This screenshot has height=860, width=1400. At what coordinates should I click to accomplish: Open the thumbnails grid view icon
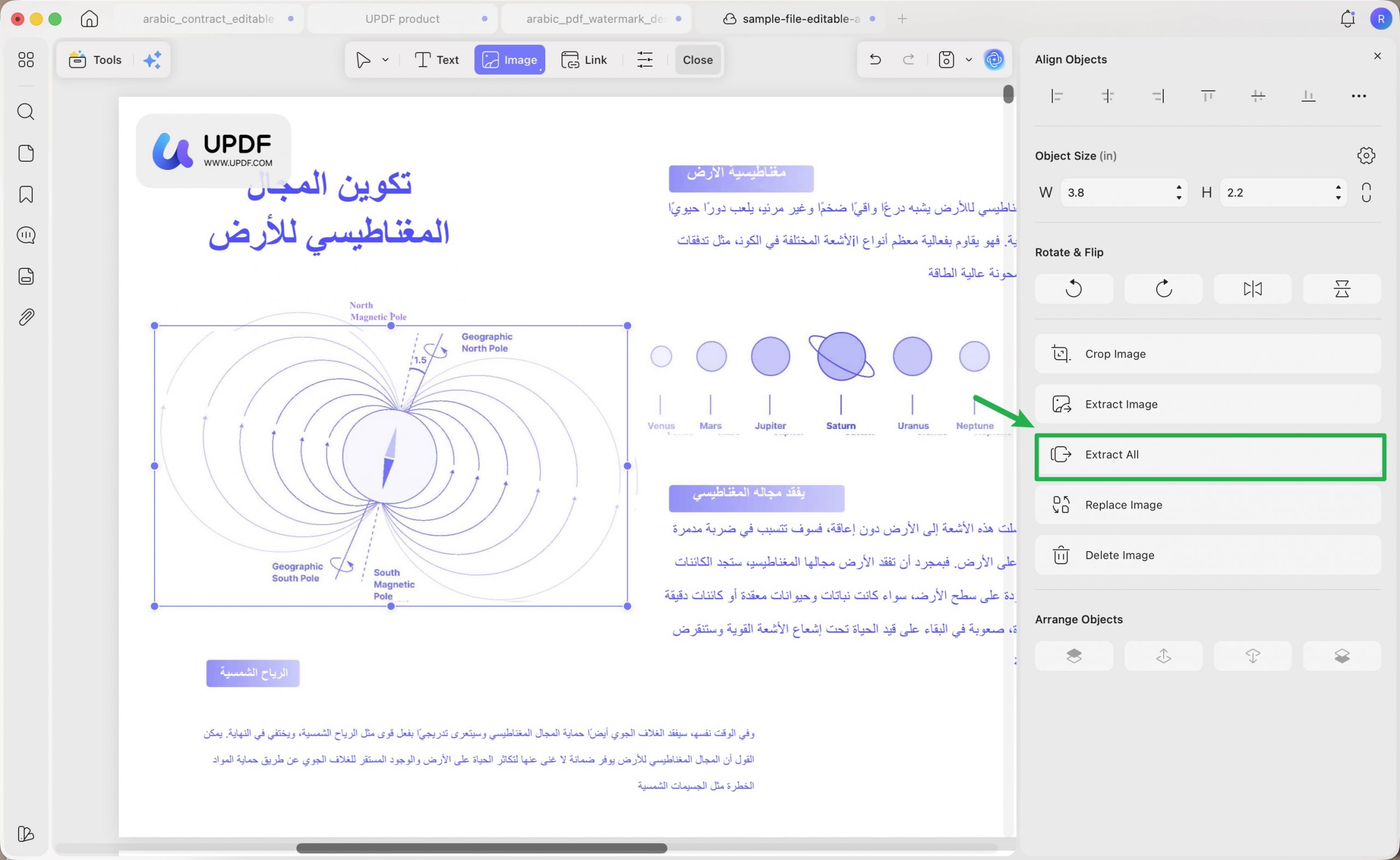(26, 60)
